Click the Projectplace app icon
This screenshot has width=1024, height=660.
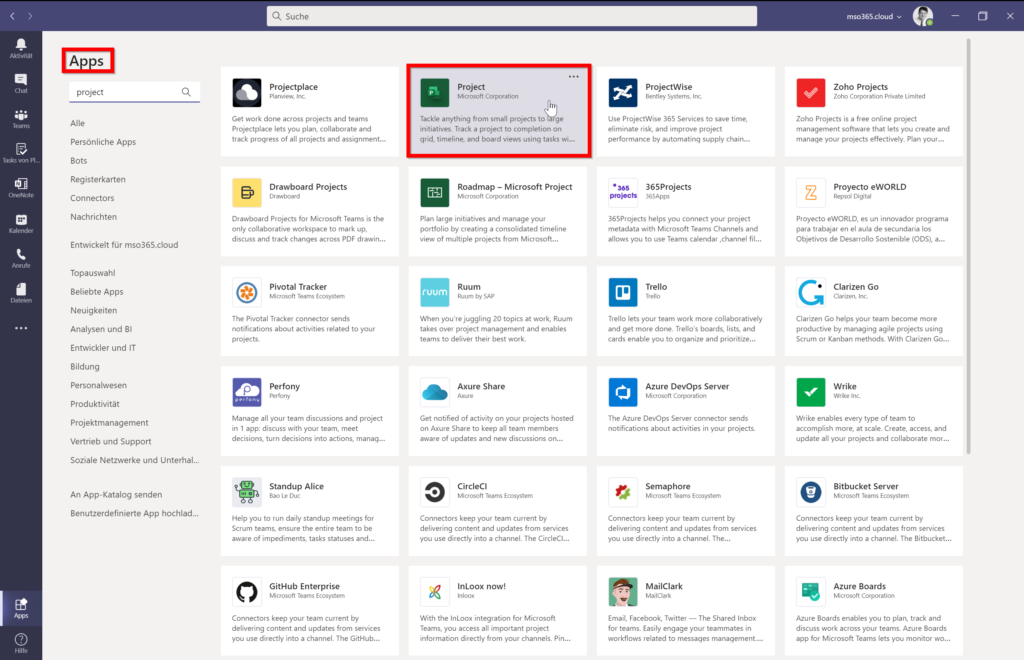tap(246, 93)
